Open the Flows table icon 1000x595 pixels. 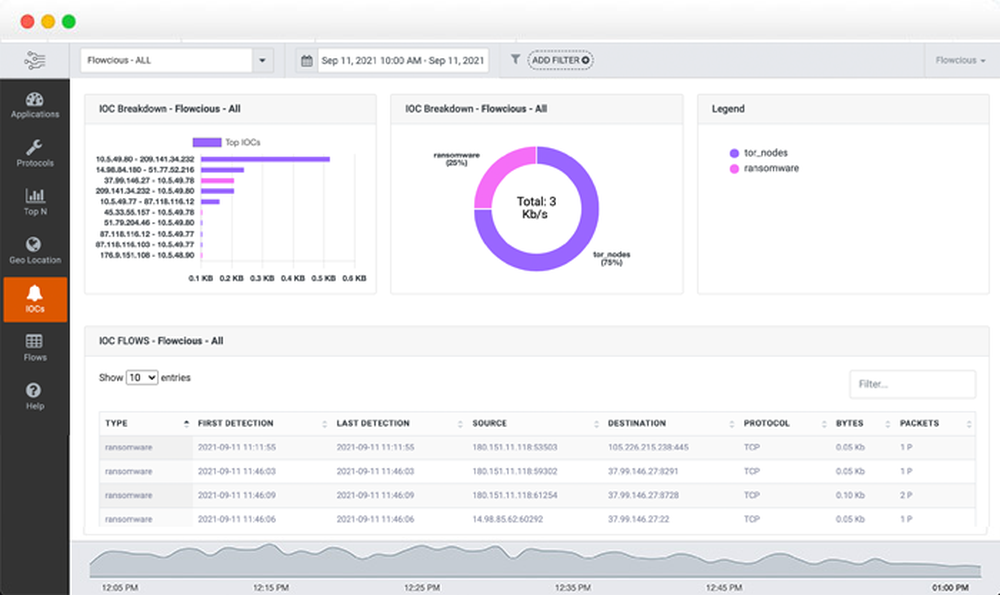click(34, 341)
